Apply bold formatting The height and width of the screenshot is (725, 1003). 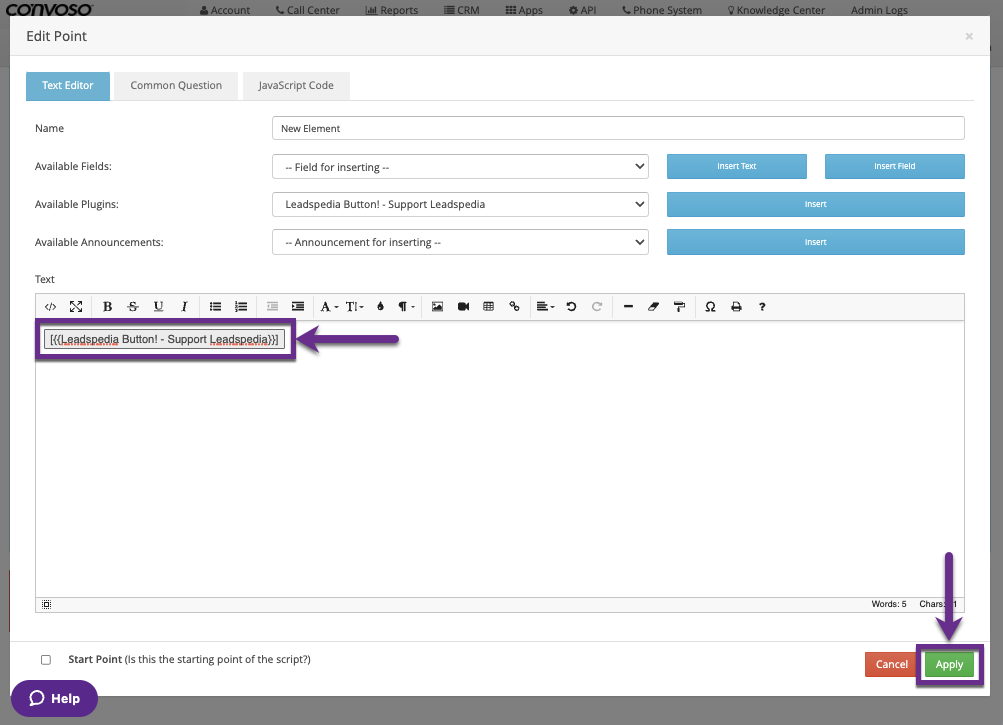point(107,307)
